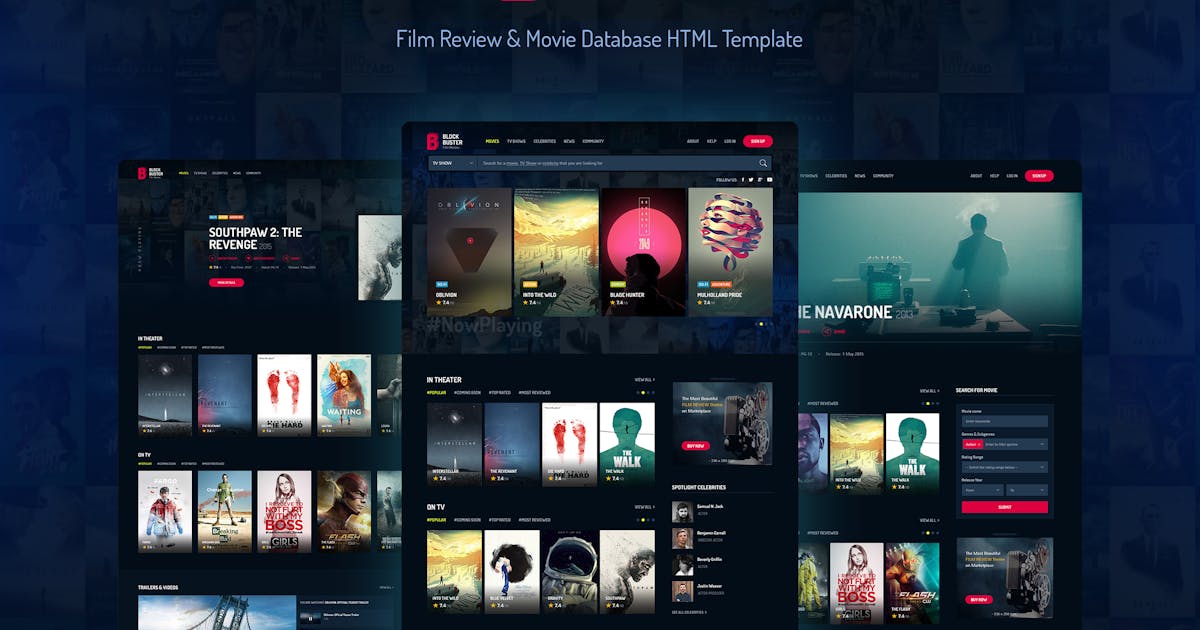
Task: Click the Blockbuster logo in left window
Action: pyautogui.click(x=150, y=173)
